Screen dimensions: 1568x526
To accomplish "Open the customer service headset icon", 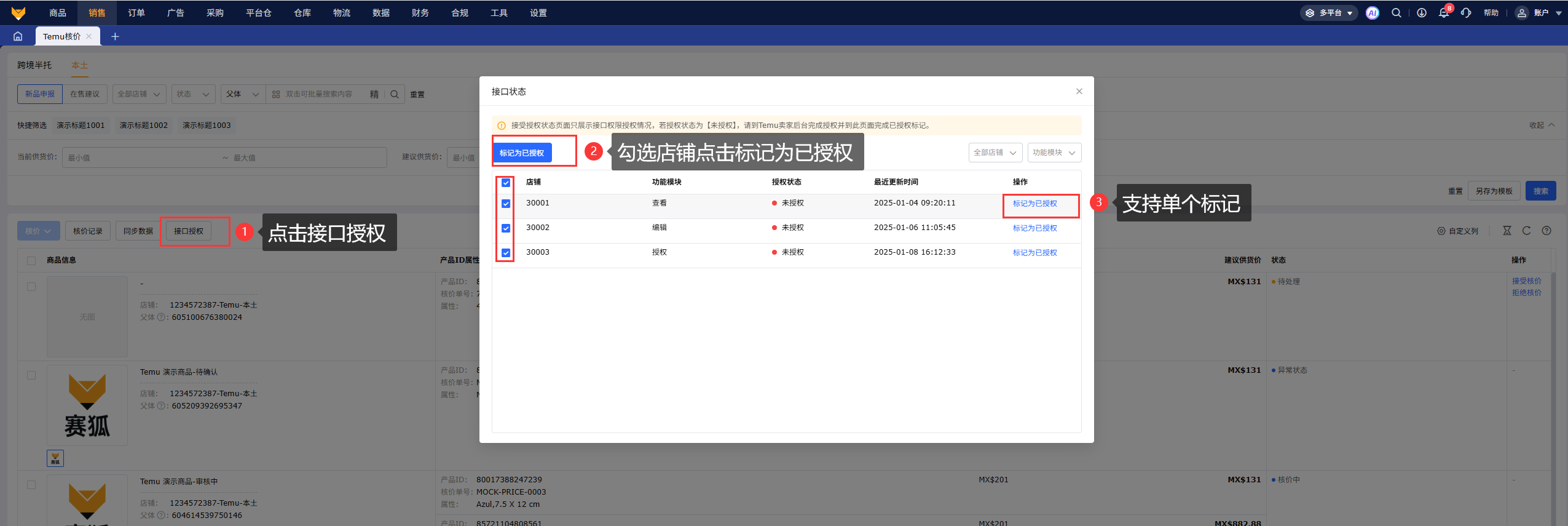I will coord(1466,13).
